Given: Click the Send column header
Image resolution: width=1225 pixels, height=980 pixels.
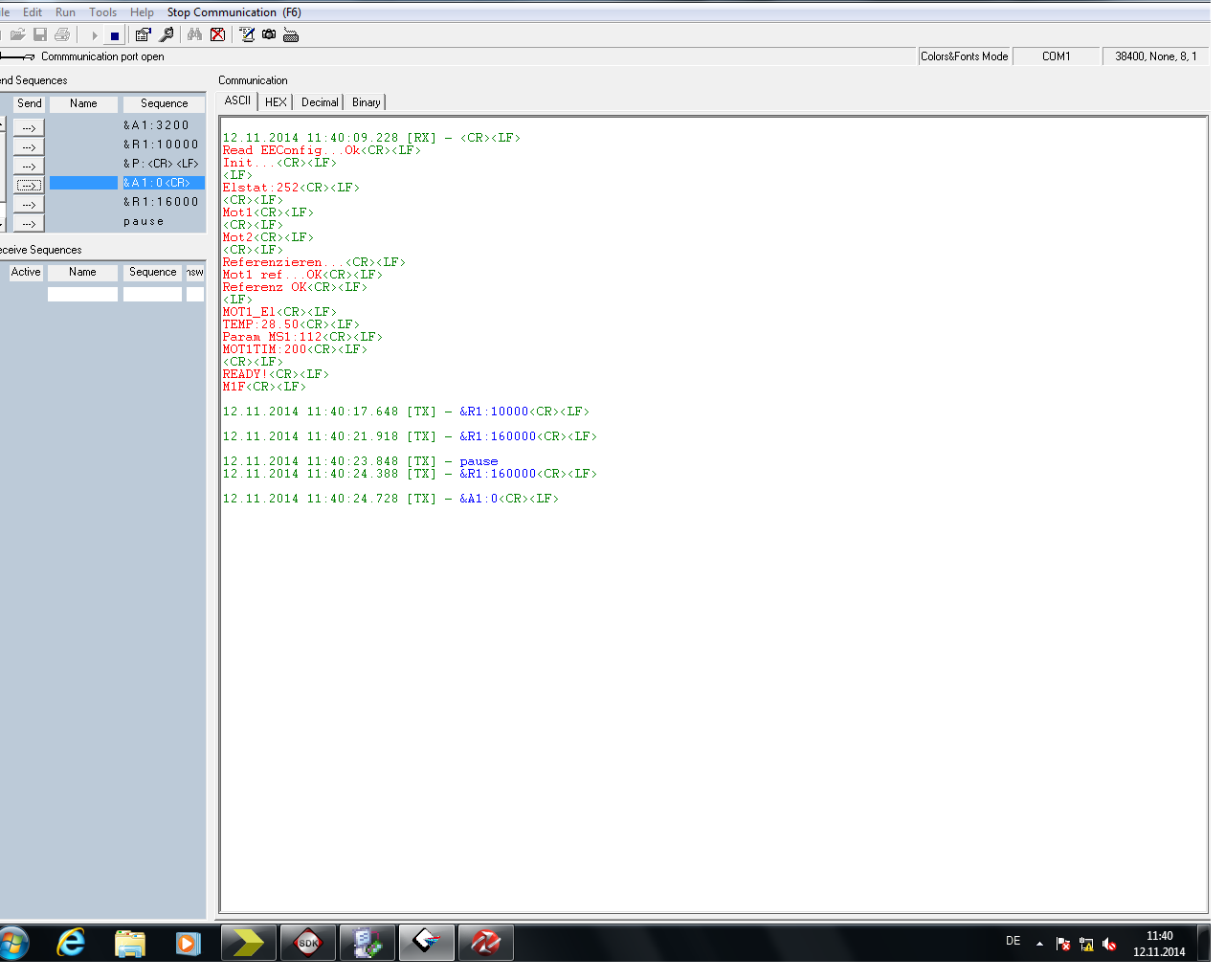Looking at the screenshot, I should tap(29, 103).
